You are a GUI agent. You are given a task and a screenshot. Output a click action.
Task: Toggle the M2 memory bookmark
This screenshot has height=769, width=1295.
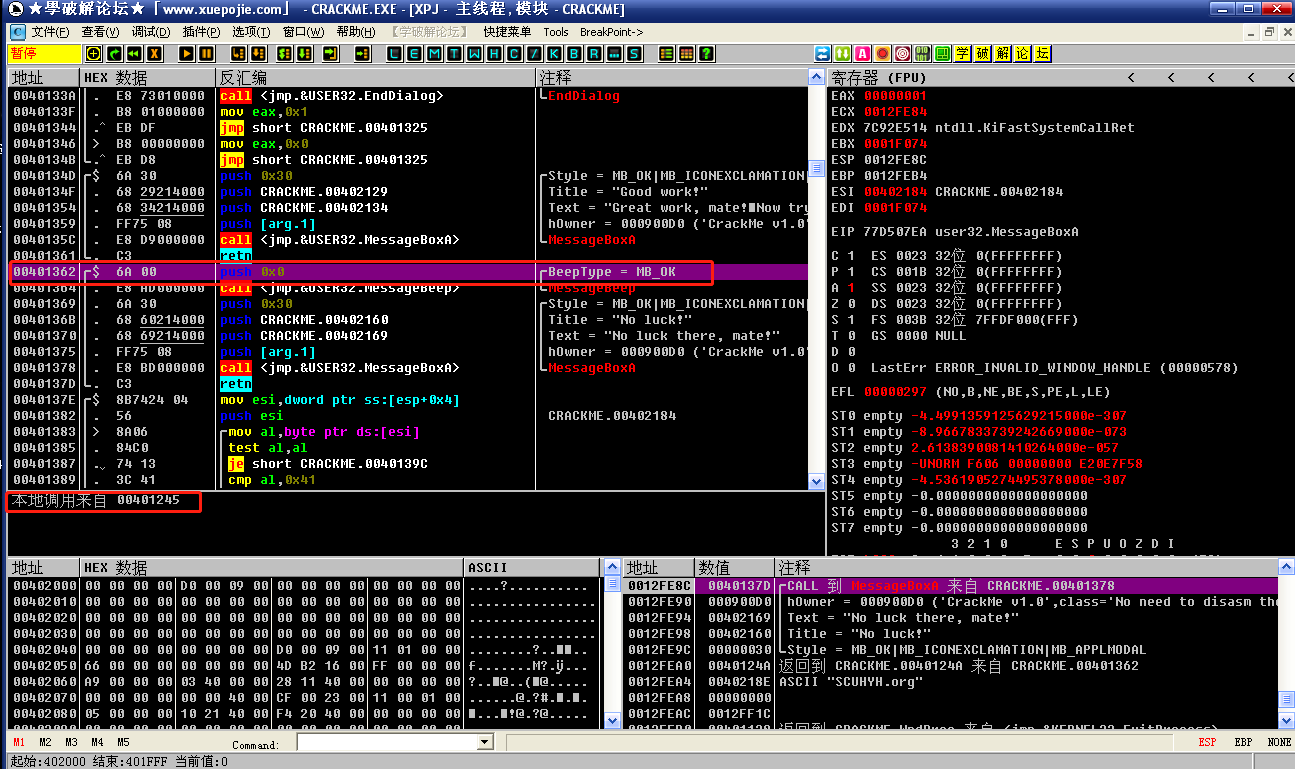coord(46,742)
